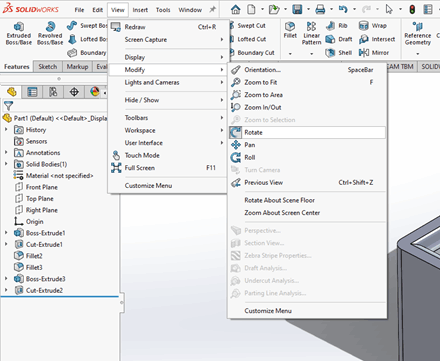This screenshot has height=361, width=440.
Task: Choose Rotate in the Modify submenu
Action: pyautogui.click(x=307, y=132)
